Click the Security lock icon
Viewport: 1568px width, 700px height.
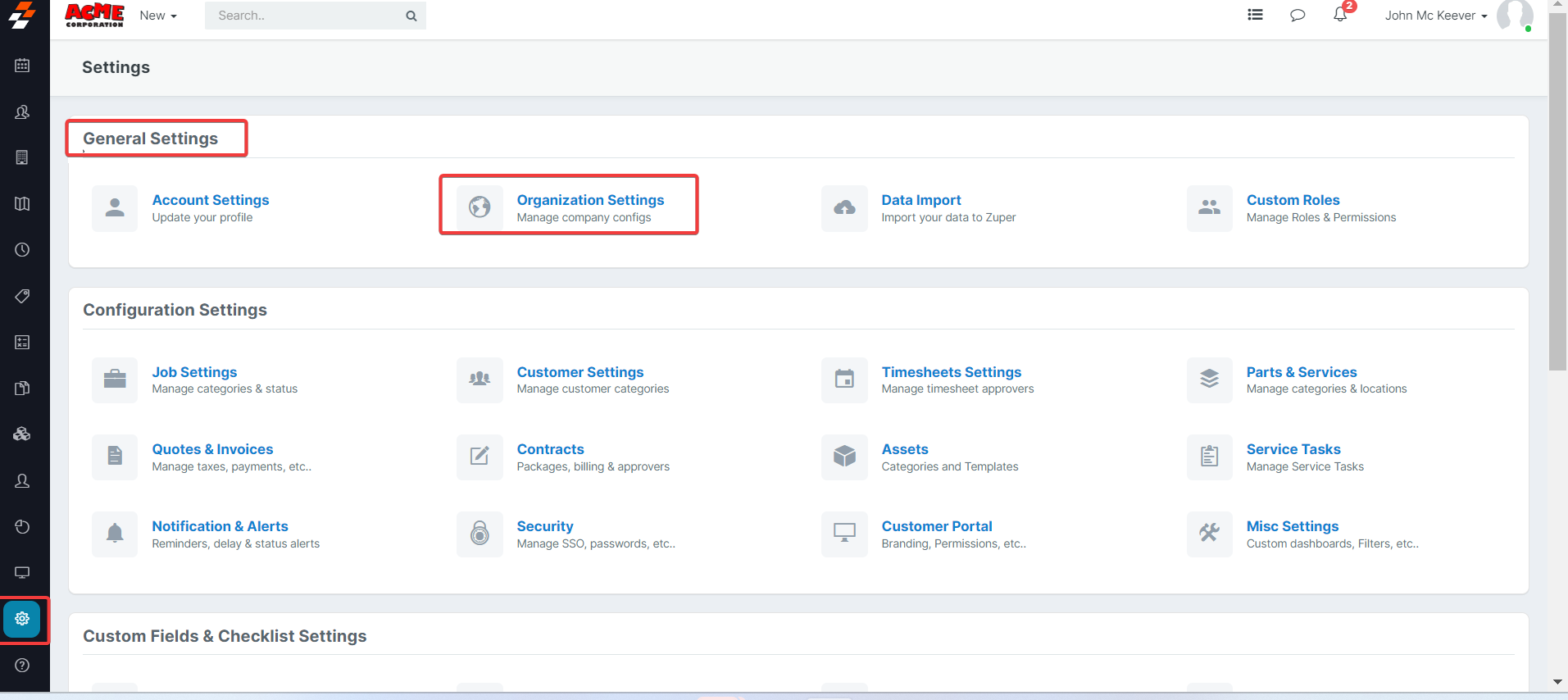pyautogui.click(x=479, y=534)
